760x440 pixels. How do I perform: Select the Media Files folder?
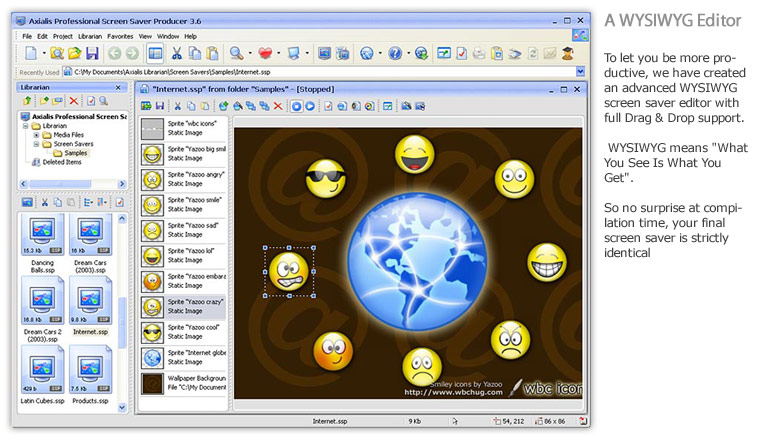tap(68, 135)
